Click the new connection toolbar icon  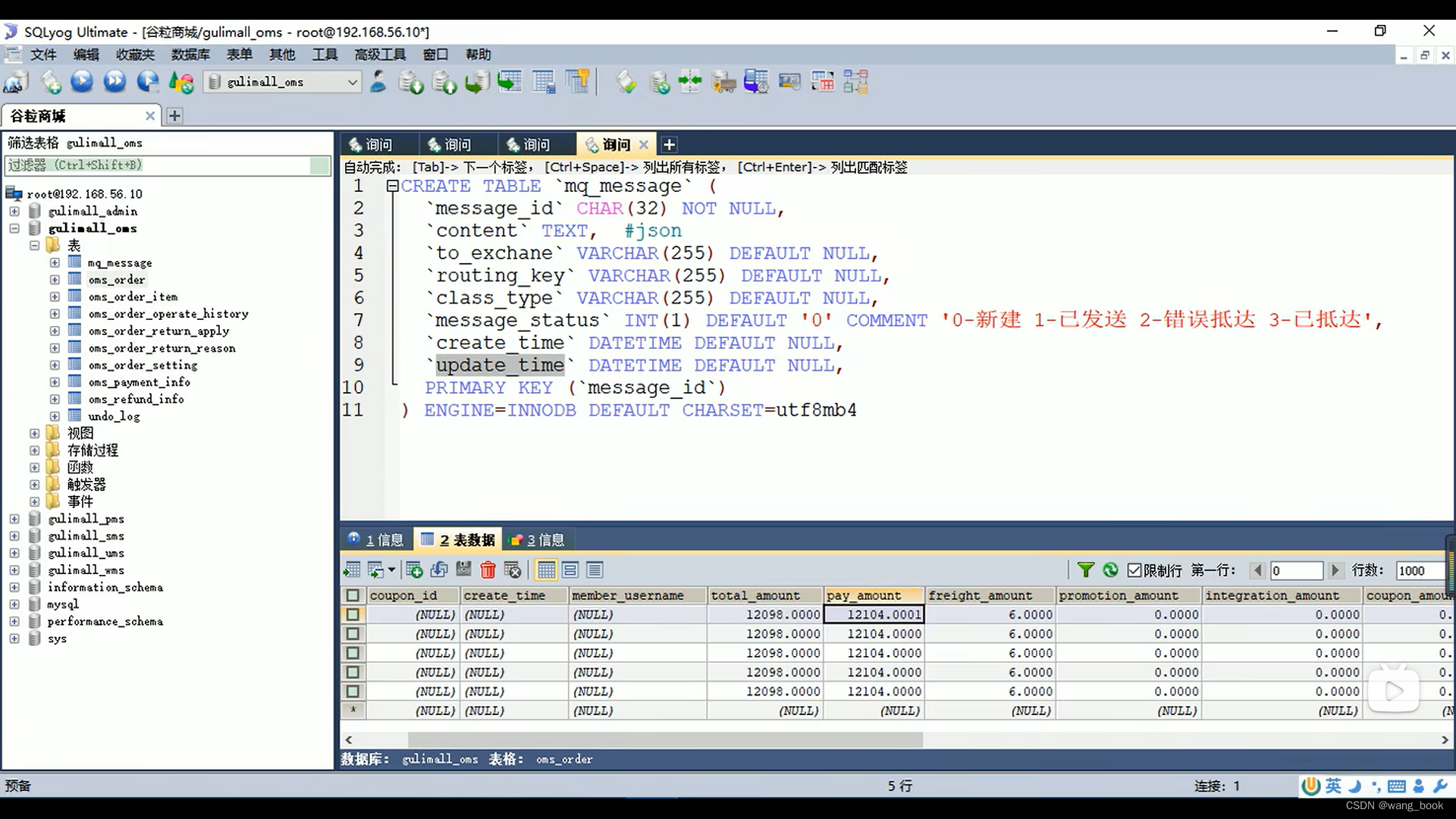point(16,82)
